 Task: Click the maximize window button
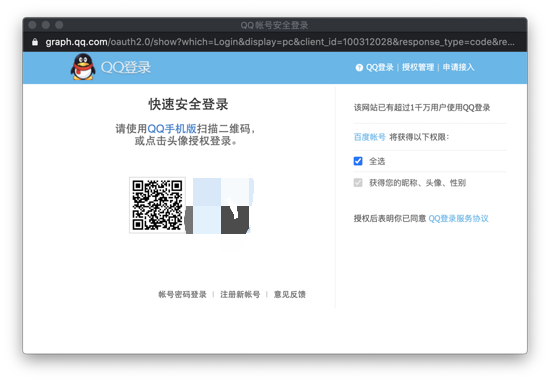59,25
